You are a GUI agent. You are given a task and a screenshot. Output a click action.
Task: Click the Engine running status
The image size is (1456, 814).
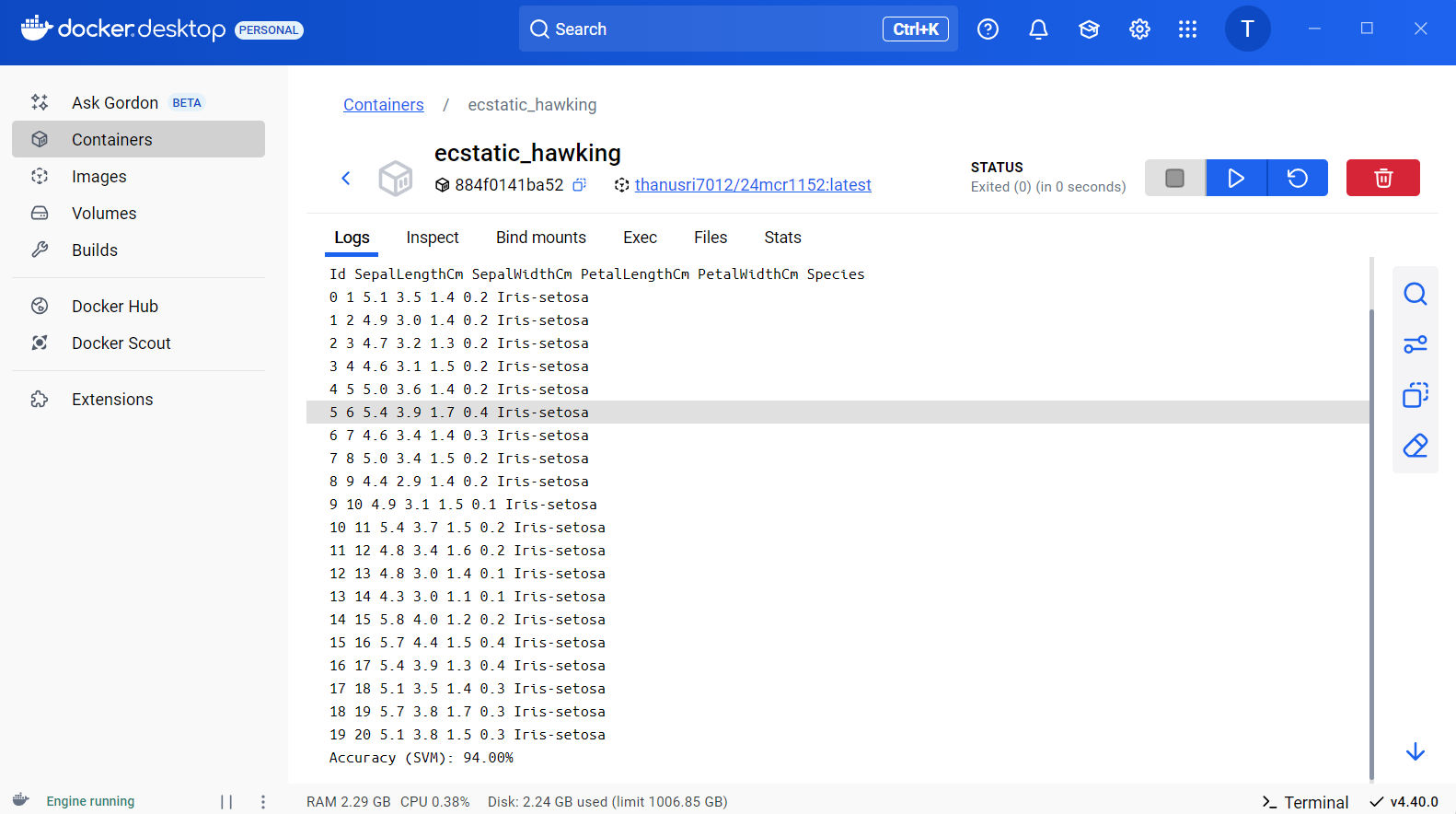pyautogui.click(x=90, y=801)
